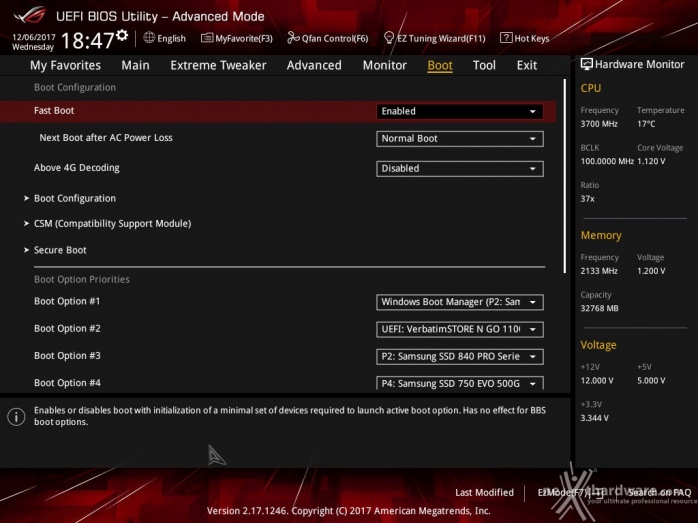Viewport: 698px width, 523px height.
Task: Click the settings gear next to the clock
Action: [122, 36]
